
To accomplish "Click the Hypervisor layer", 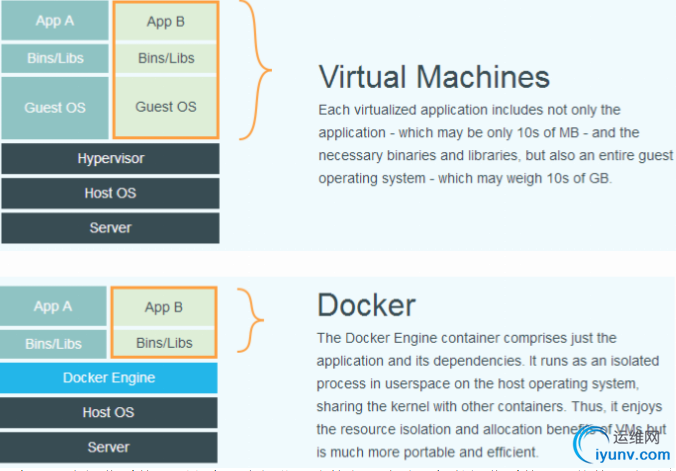I will (110, 158).
